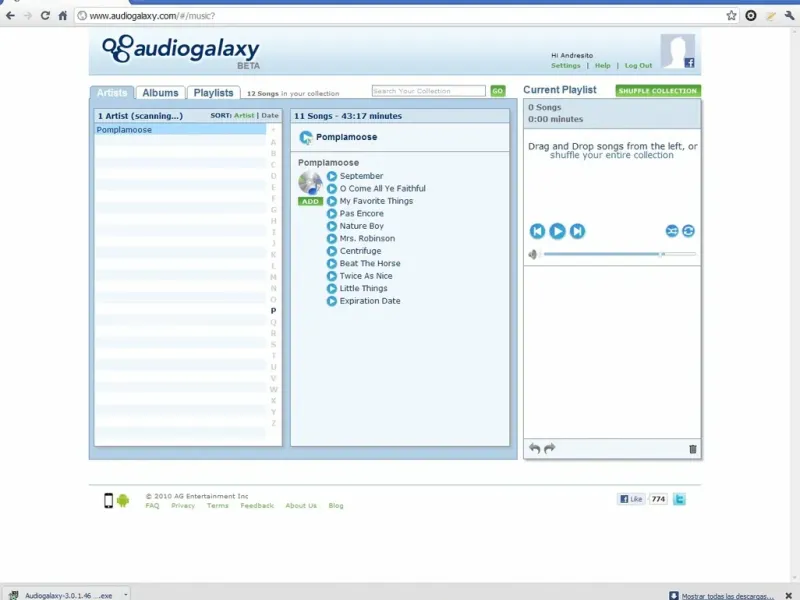Redo the playlist change
Viewport: 800px width, 600px height.
[x=549, y=448]
